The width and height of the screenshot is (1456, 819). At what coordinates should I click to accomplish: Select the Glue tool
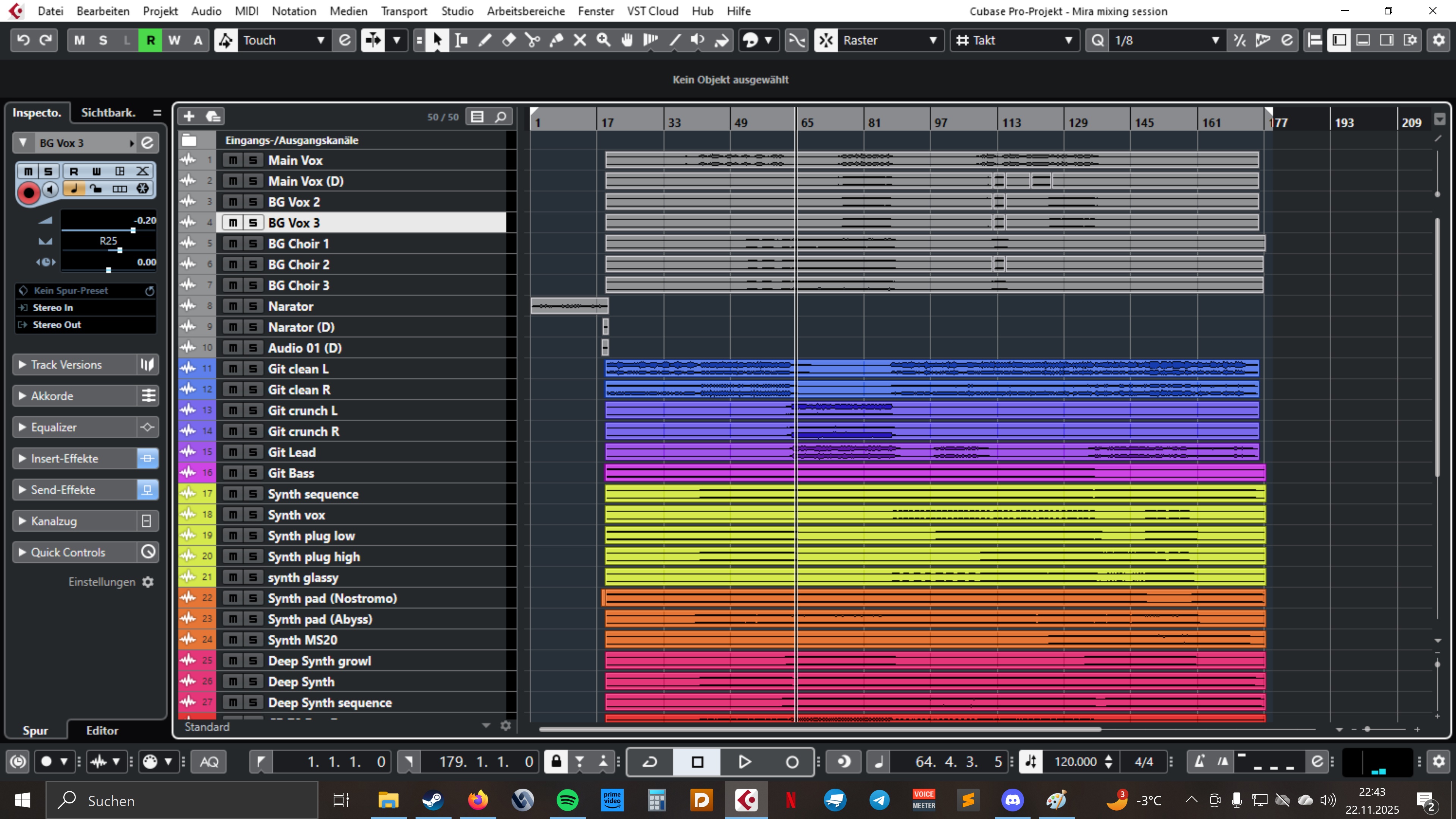point(556,40)
